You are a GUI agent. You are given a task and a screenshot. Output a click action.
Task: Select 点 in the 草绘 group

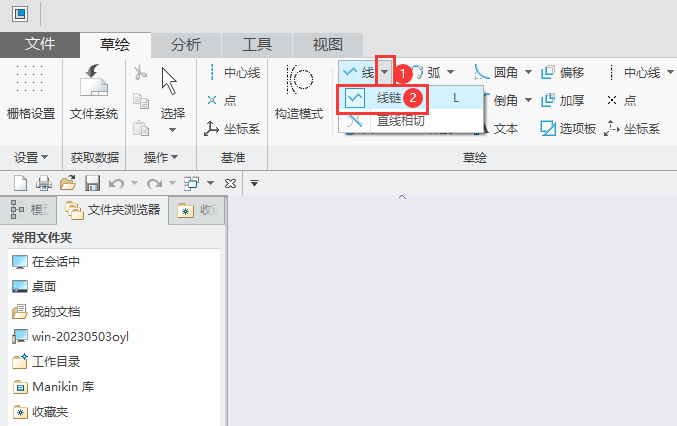622,101
